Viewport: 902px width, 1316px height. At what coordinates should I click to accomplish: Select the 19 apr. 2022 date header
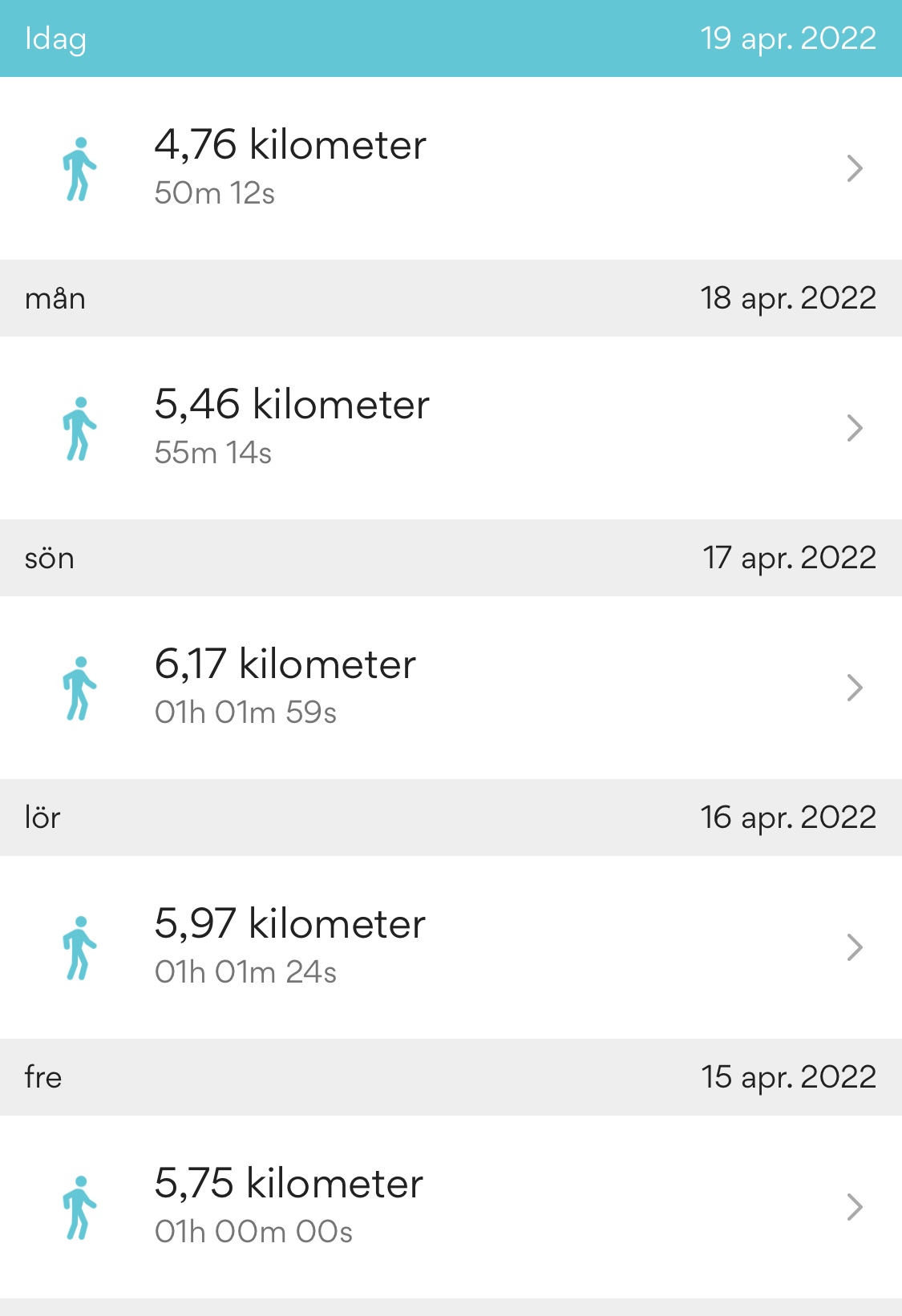(x=788, y=38)
